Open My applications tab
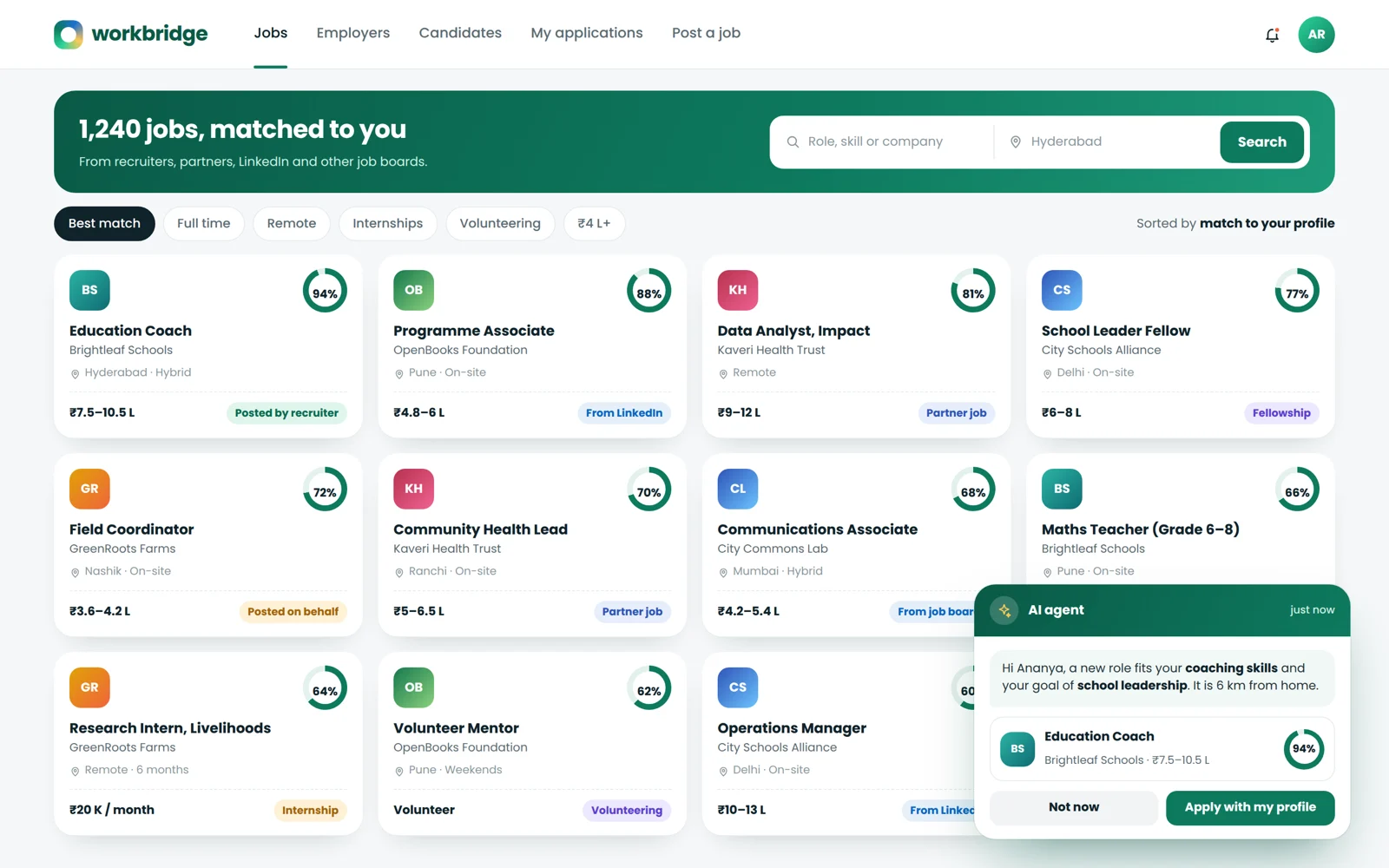 coord(587,33)
